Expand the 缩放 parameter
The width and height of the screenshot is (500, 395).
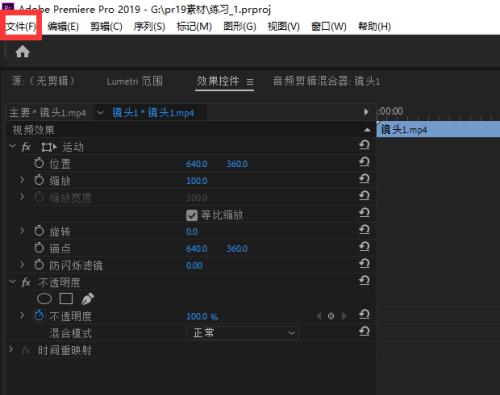pyautogui.click(x=22, y=180)
